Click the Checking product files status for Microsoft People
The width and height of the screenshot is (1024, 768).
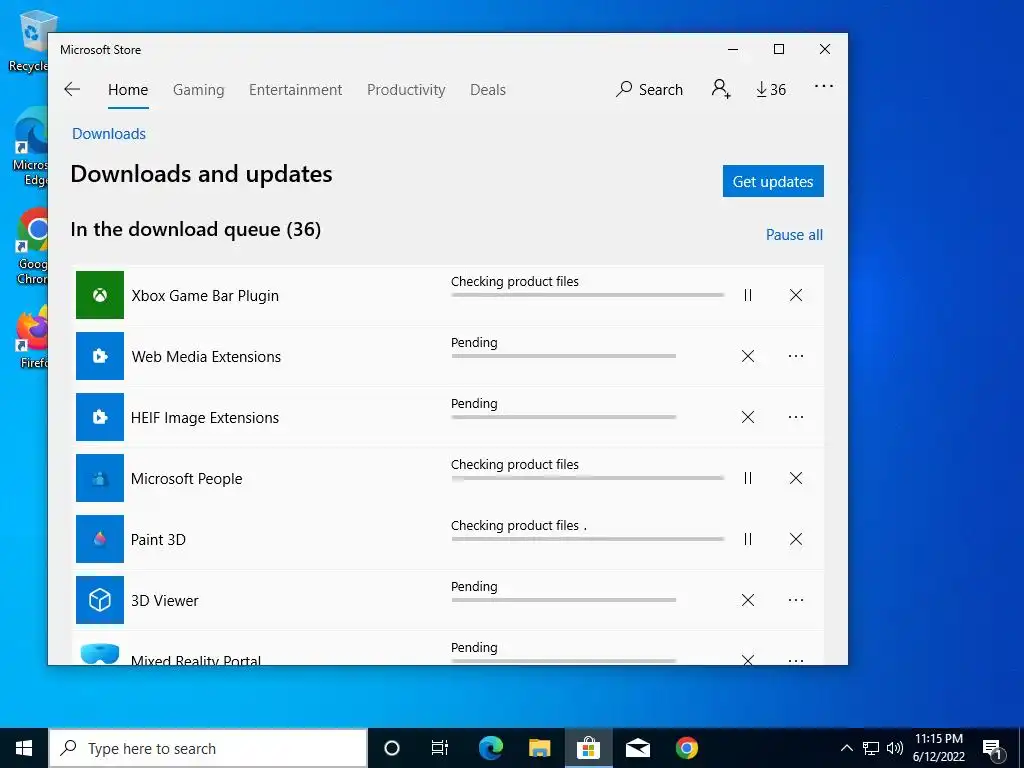pos(515,464)
